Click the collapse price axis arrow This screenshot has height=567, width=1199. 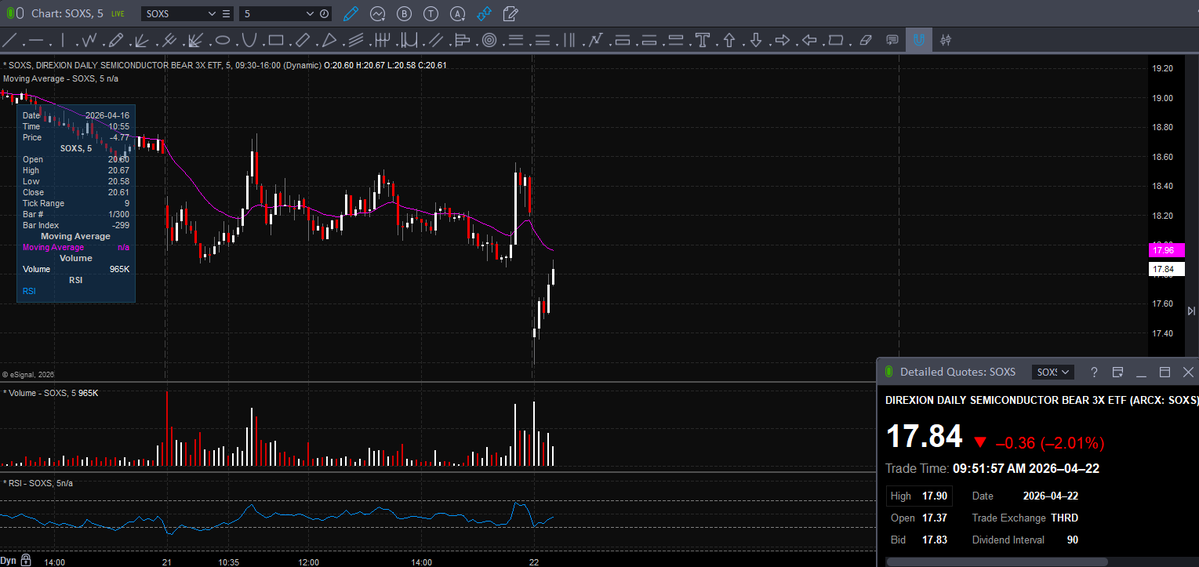[1191, 311]
